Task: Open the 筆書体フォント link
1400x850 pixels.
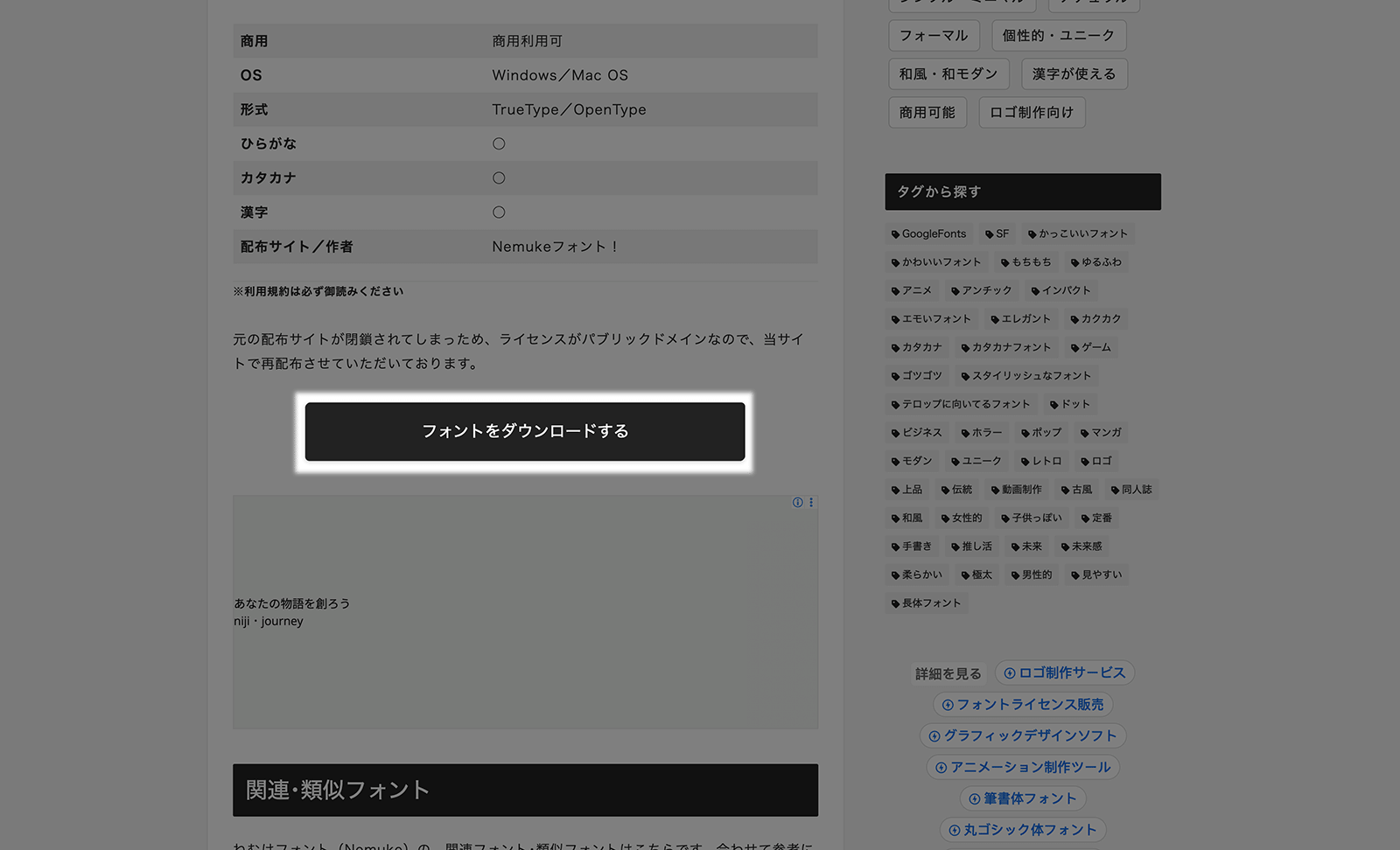Action: coord(1022,798)
